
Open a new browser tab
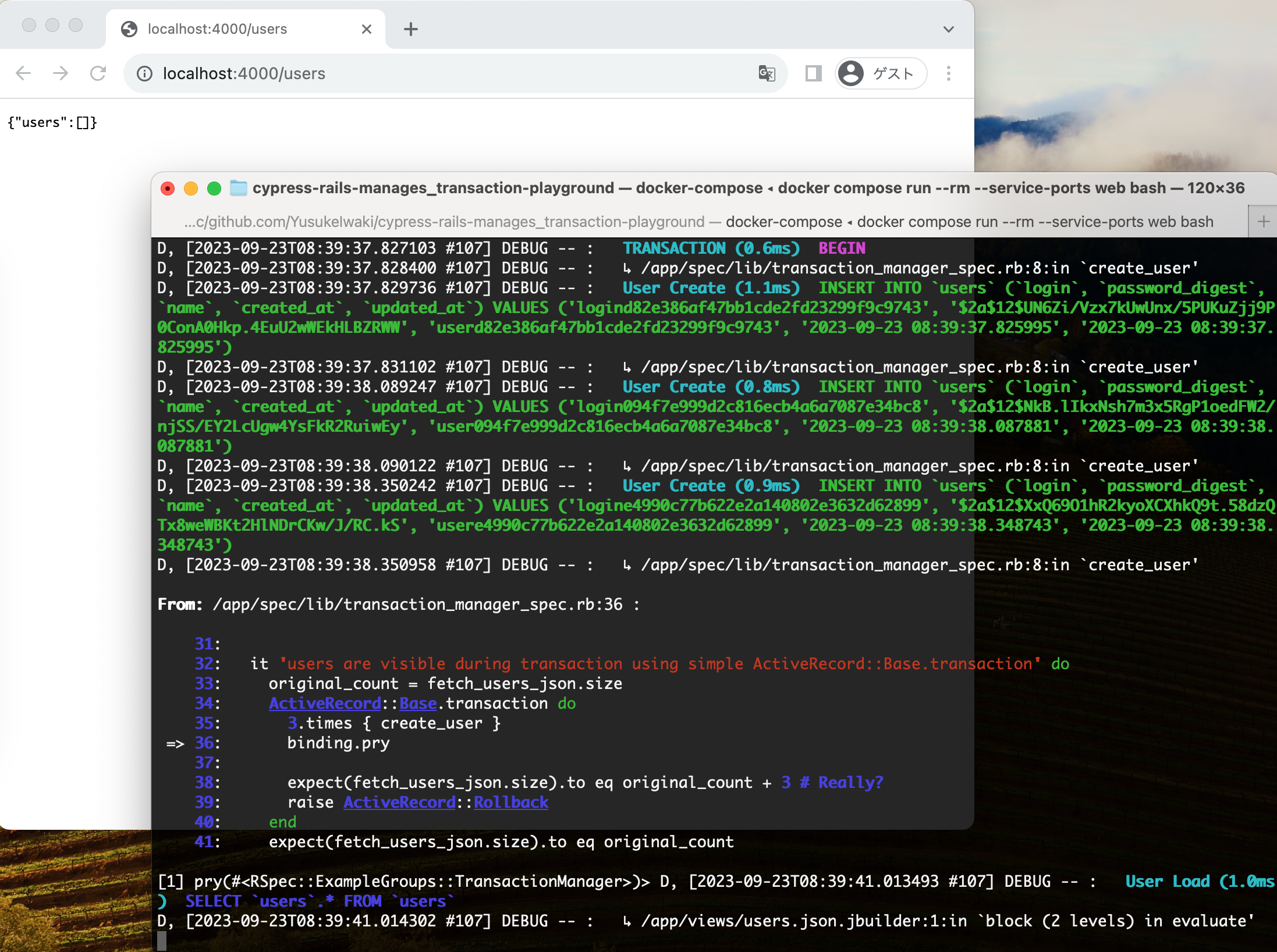pyautogui.click(x=411, y=29)
